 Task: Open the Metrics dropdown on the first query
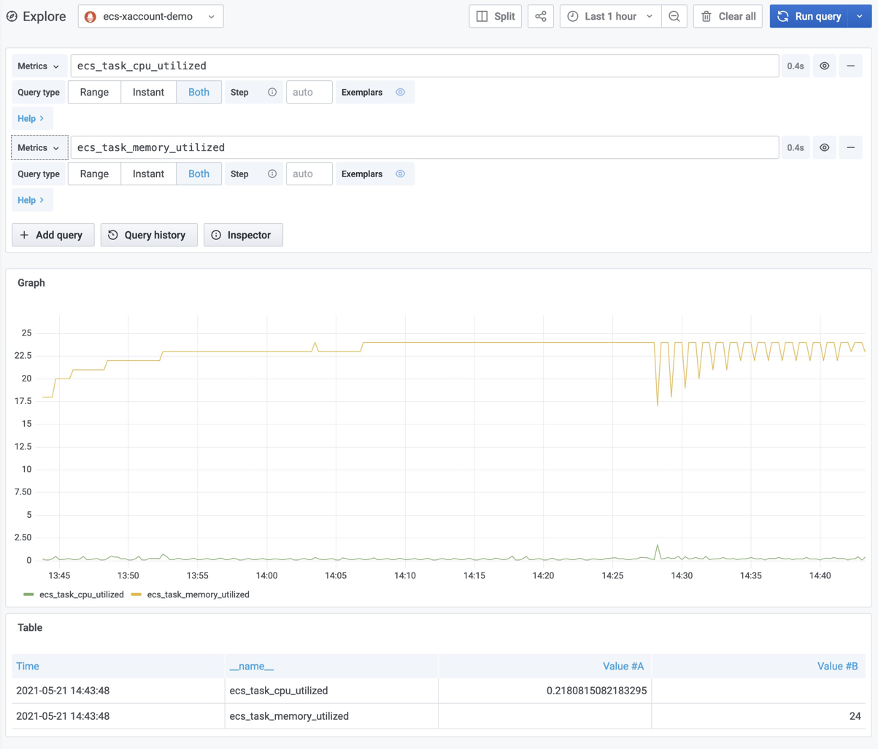point(38,65)
